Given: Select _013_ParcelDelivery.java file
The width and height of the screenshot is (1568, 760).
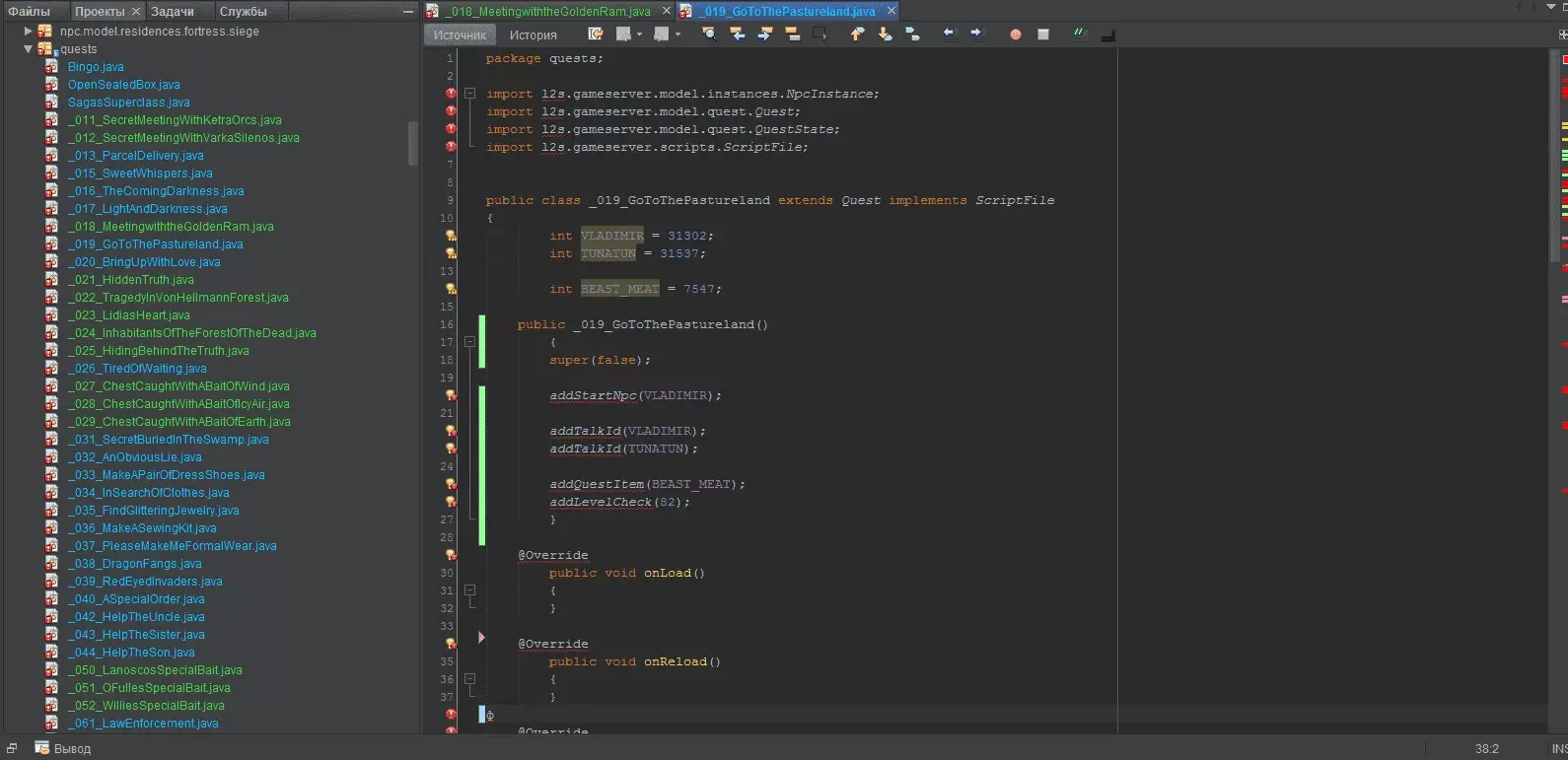Looking at the screenshot, I should click(135, 156).
